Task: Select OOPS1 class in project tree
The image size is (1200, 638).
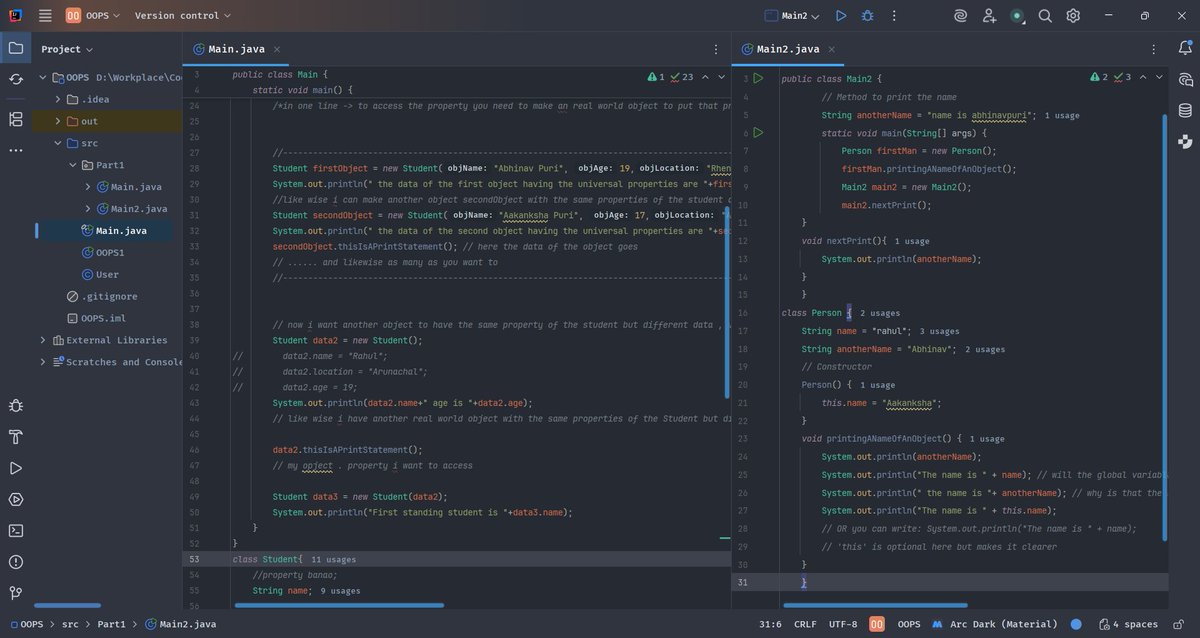Action: coord(104,252)
